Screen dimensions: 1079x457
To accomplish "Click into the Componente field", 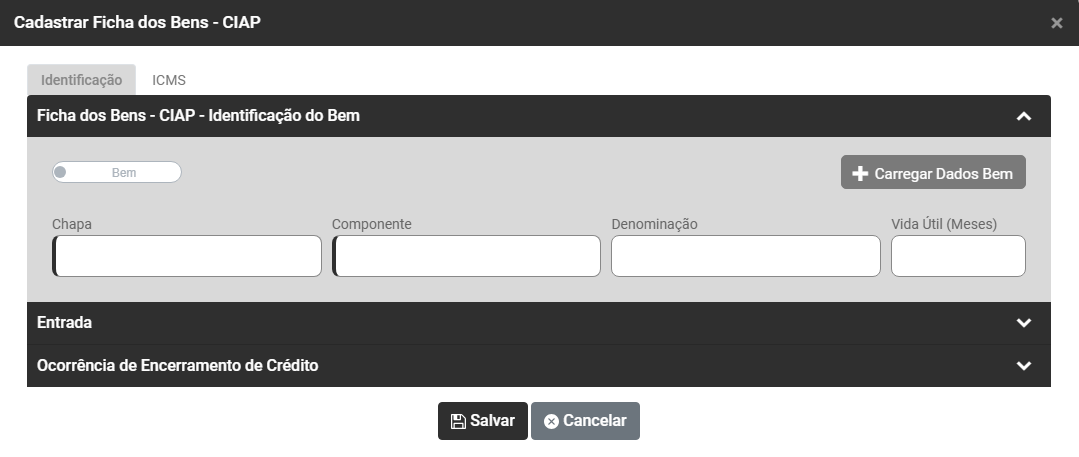I will tap(467, 256).
